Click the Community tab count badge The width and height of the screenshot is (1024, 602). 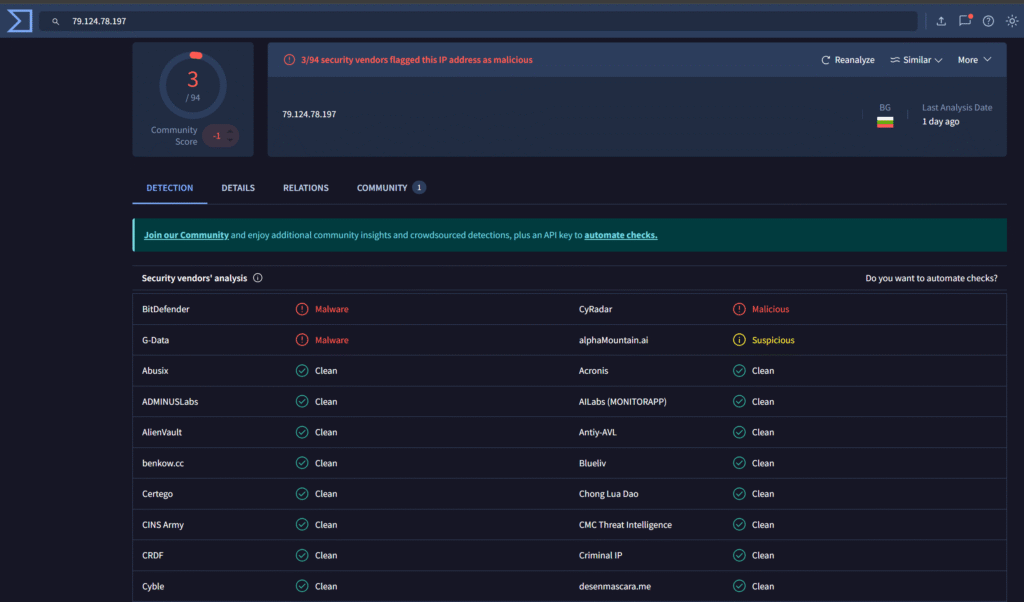click(x=419, y=188)
